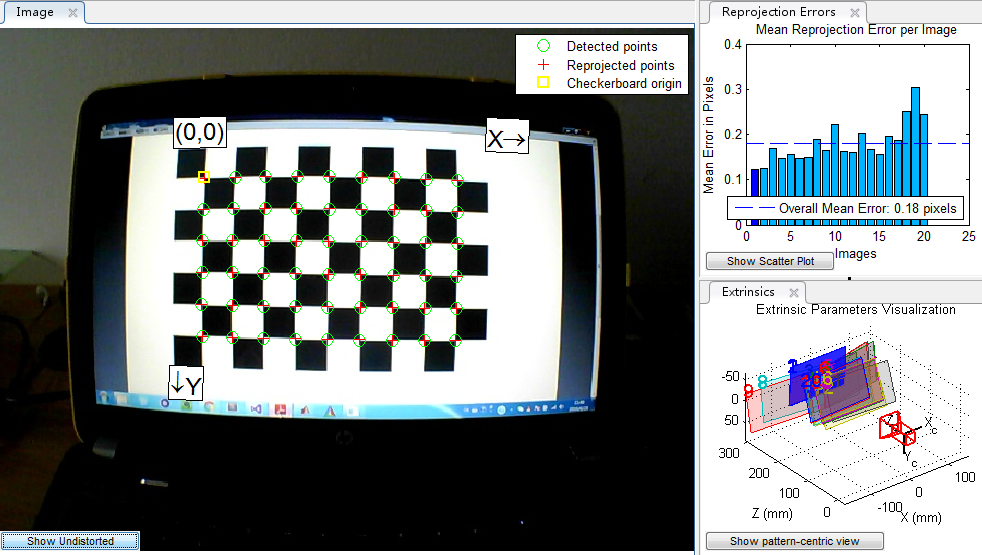Click the yellow checkerboard origin marker

coord(204,177)
